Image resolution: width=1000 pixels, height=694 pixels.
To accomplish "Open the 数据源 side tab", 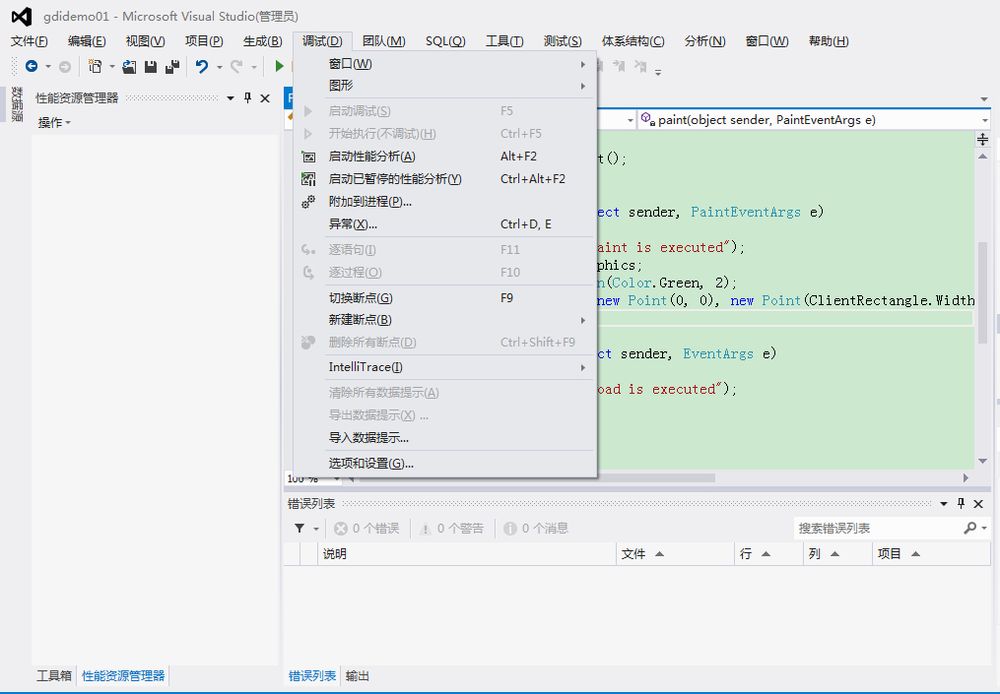I will click(x=17, y=104).
